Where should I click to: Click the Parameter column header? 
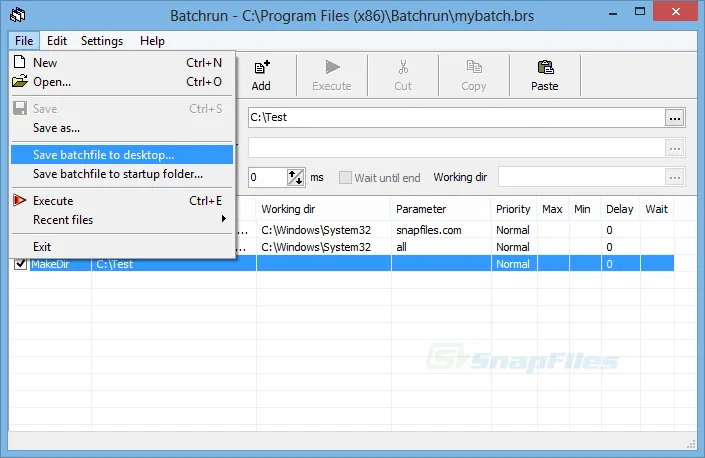(x=441, y=209)
